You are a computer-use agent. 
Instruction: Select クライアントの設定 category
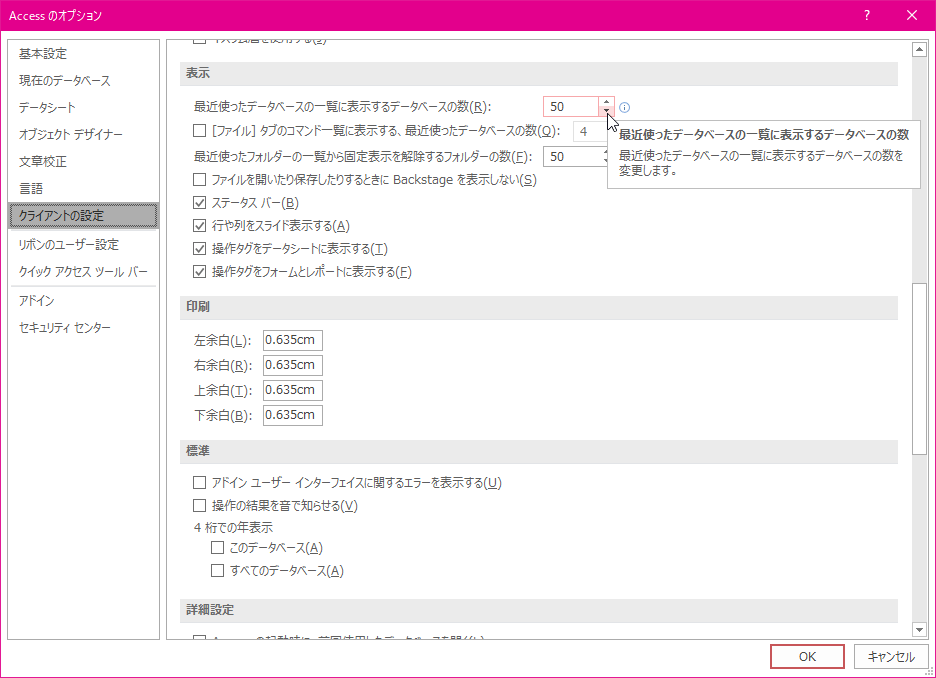click(84, 215)
